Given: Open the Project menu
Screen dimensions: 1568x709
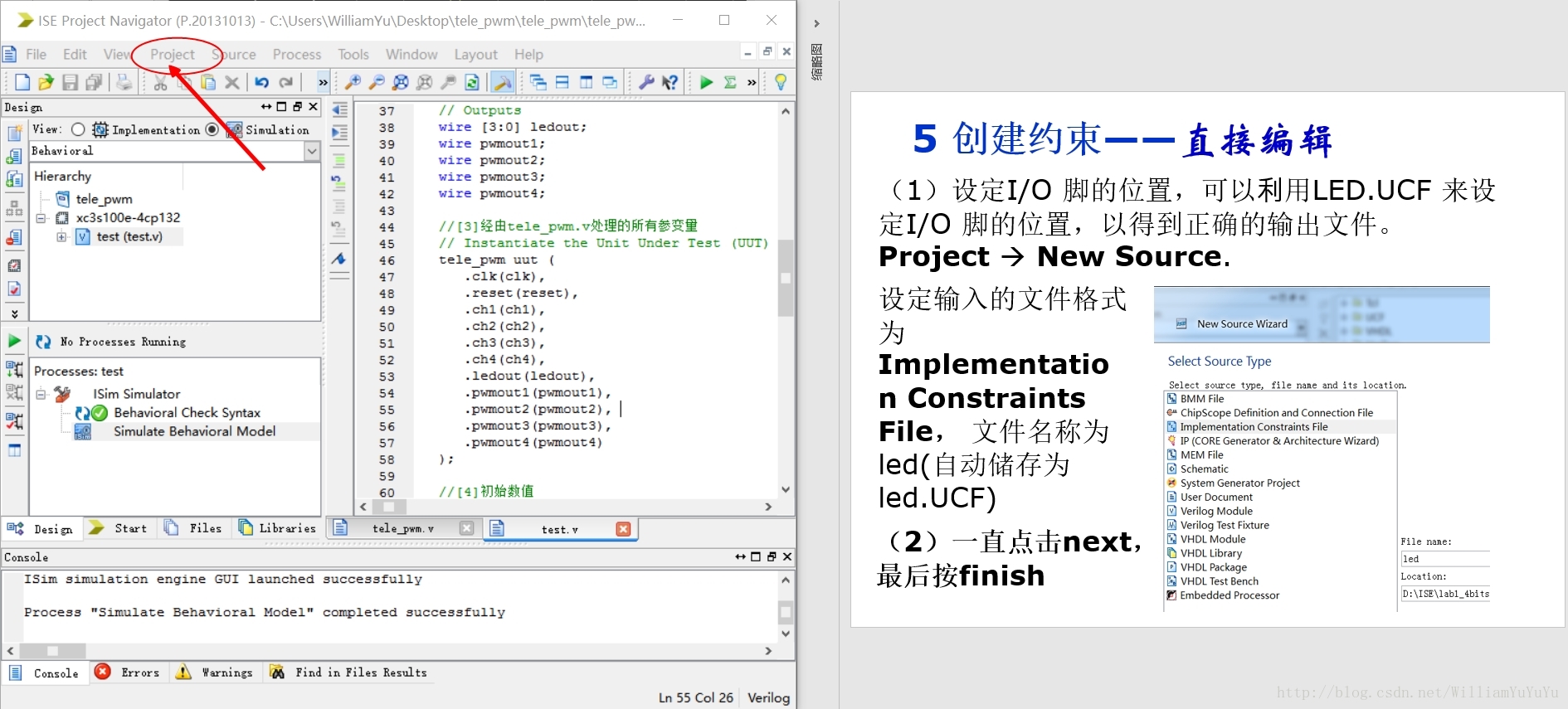Looking at the screenshot, I should [173, 54].
